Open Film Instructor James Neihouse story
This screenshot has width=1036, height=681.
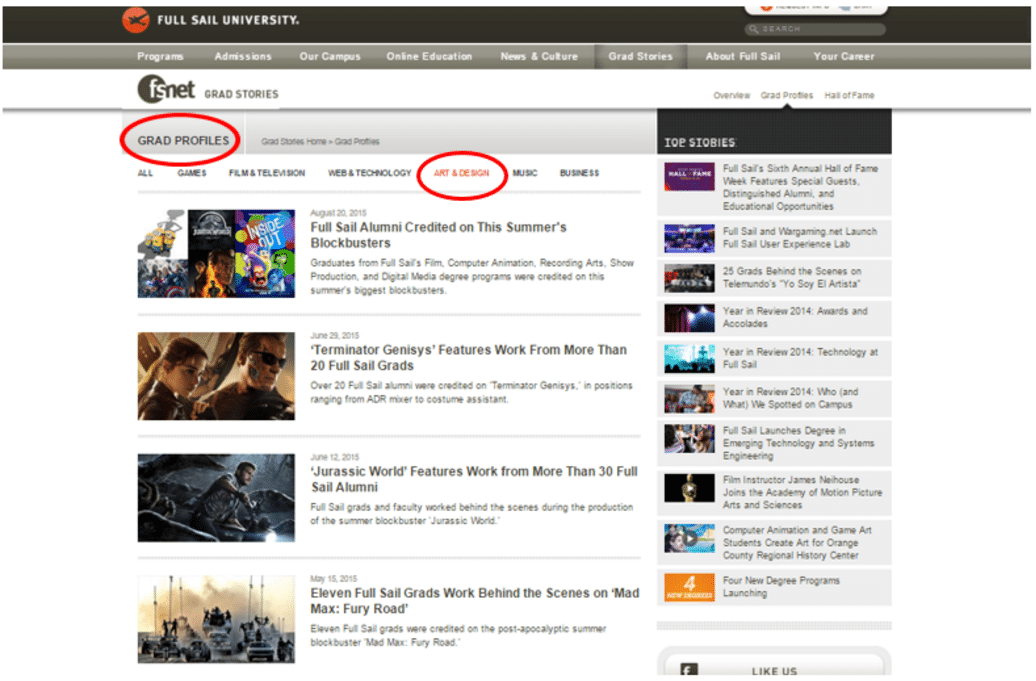pyautogui.click(x=802, y=492)
